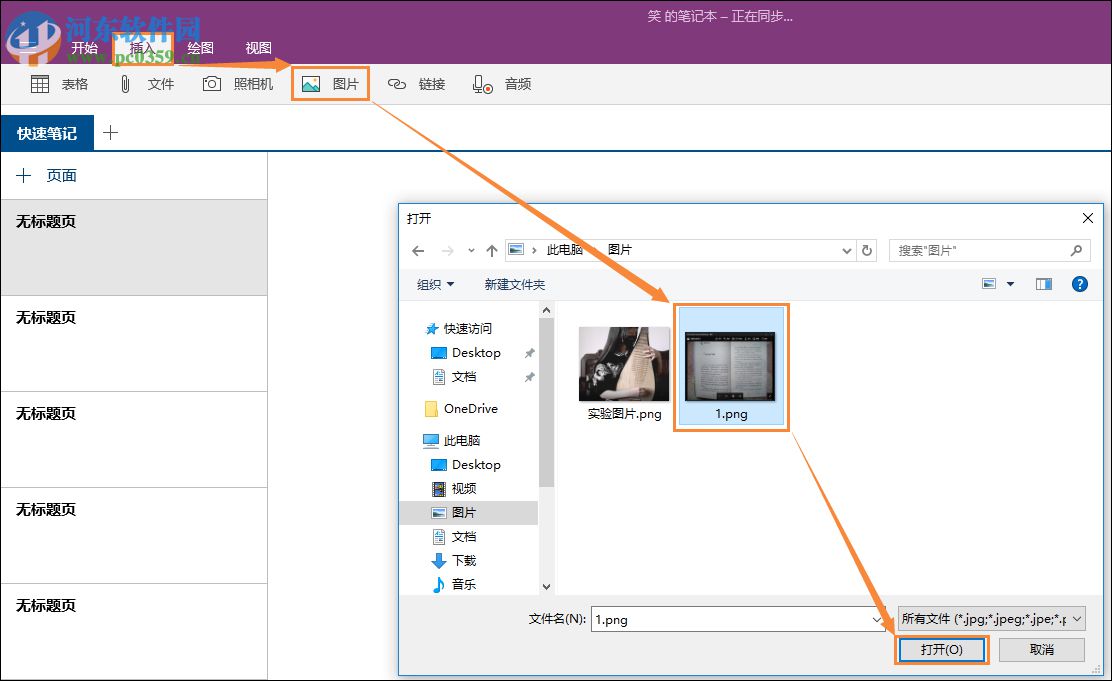
Task: Click inside the 文件名 input field
Action: (x=740, y=618)
